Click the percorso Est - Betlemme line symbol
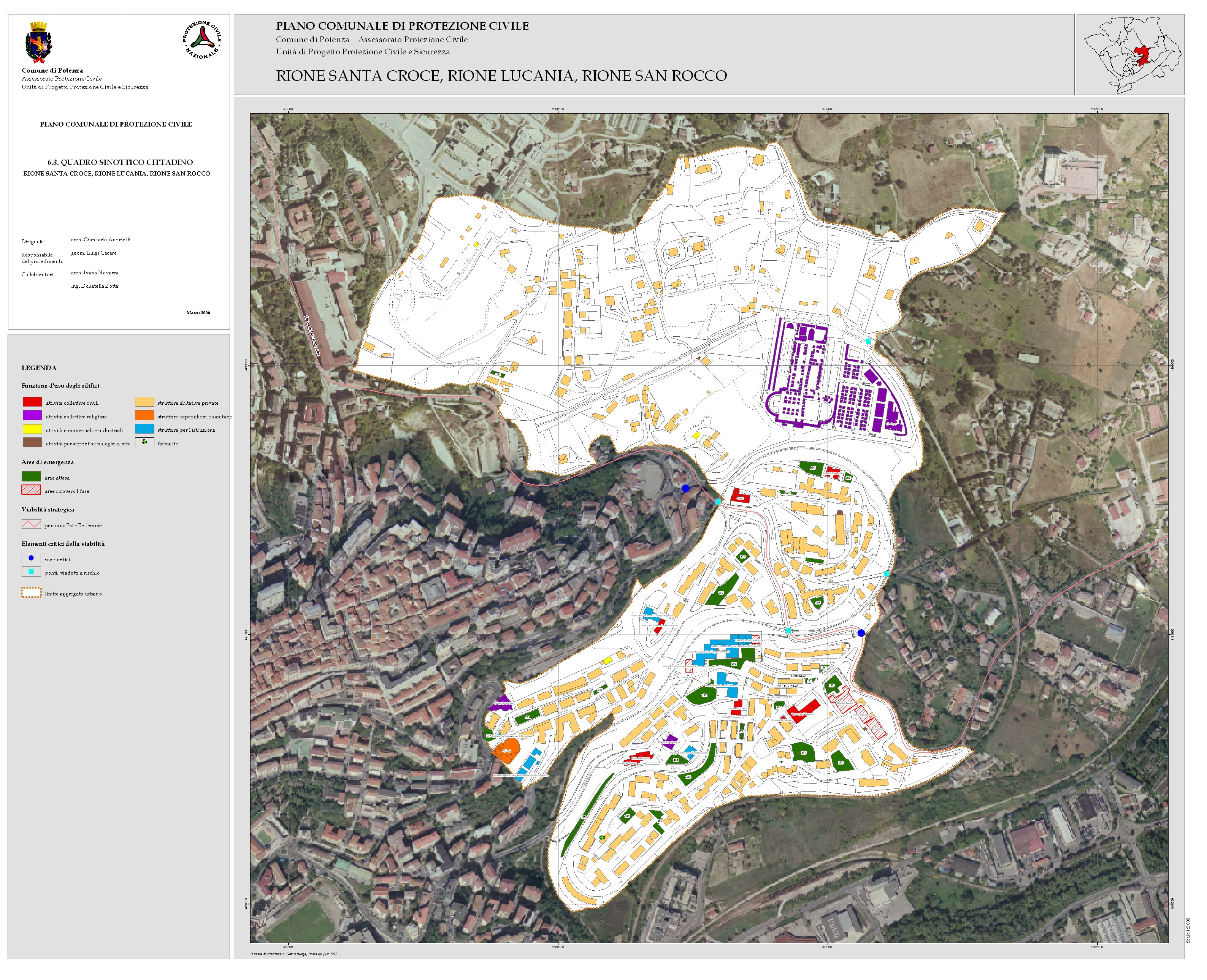The height and width of the screenshot is (980, 1207). 31,524
